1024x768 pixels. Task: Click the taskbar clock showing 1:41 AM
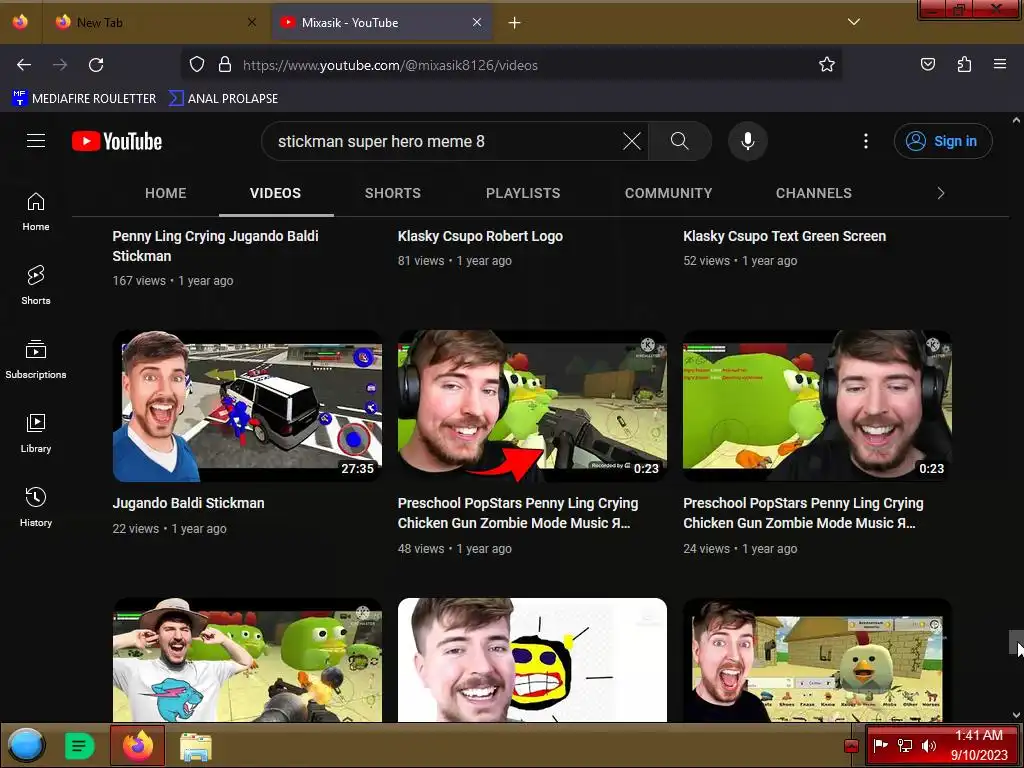point(979,745)
